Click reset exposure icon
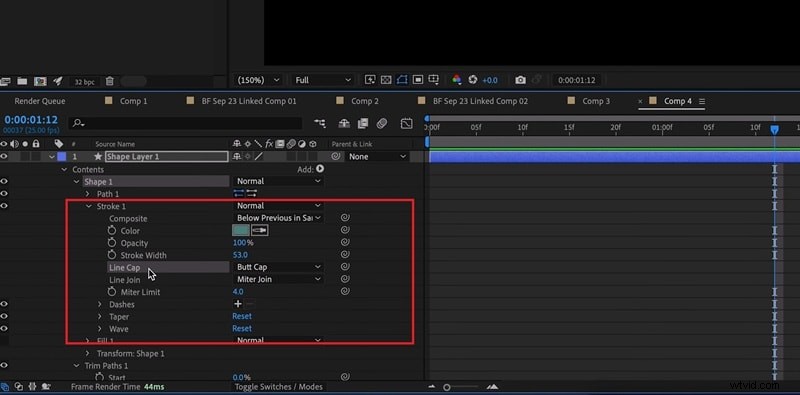 click(473, 80)
